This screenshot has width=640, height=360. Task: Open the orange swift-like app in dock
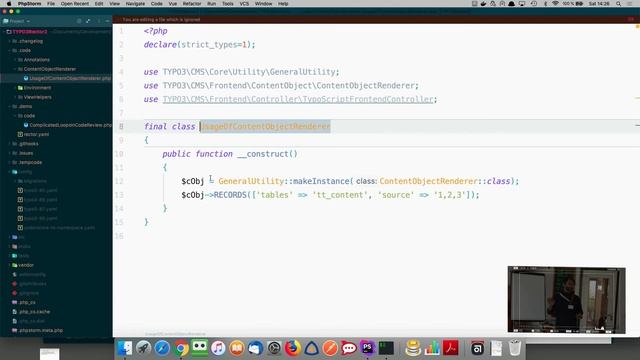330,348
